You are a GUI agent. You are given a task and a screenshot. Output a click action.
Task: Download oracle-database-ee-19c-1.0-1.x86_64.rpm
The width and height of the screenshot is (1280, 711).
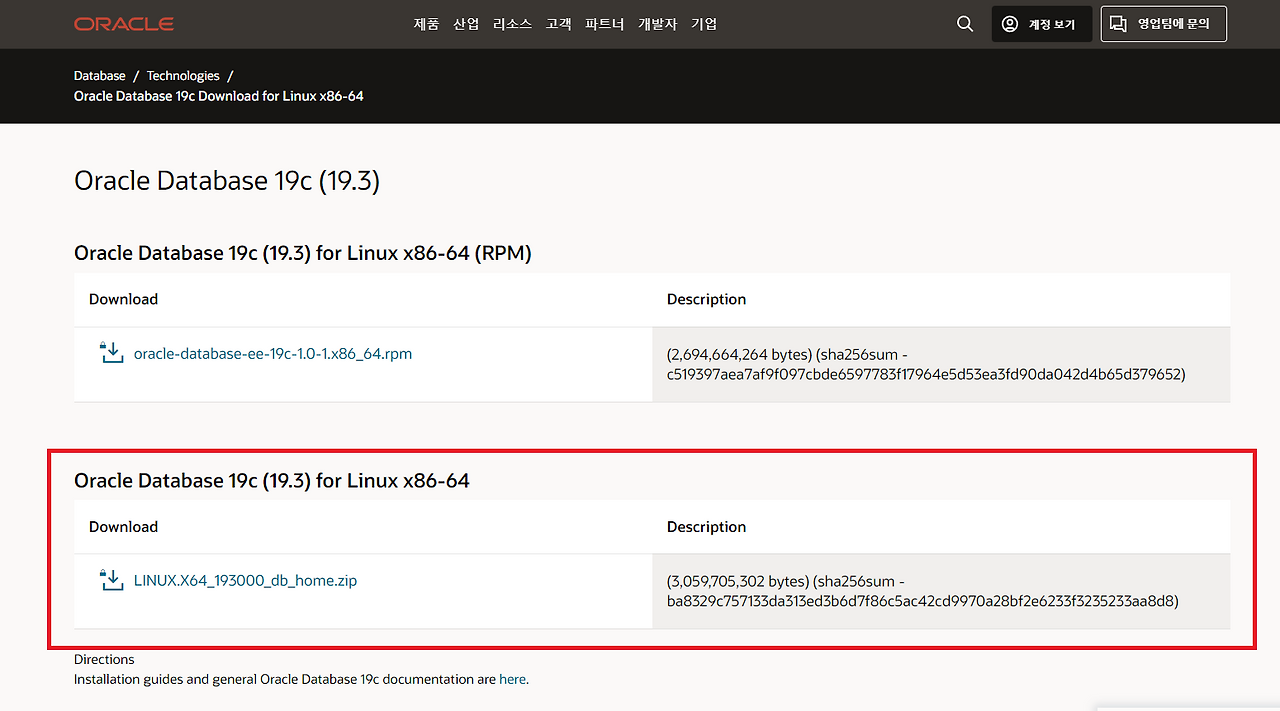(x=274, y=353)
